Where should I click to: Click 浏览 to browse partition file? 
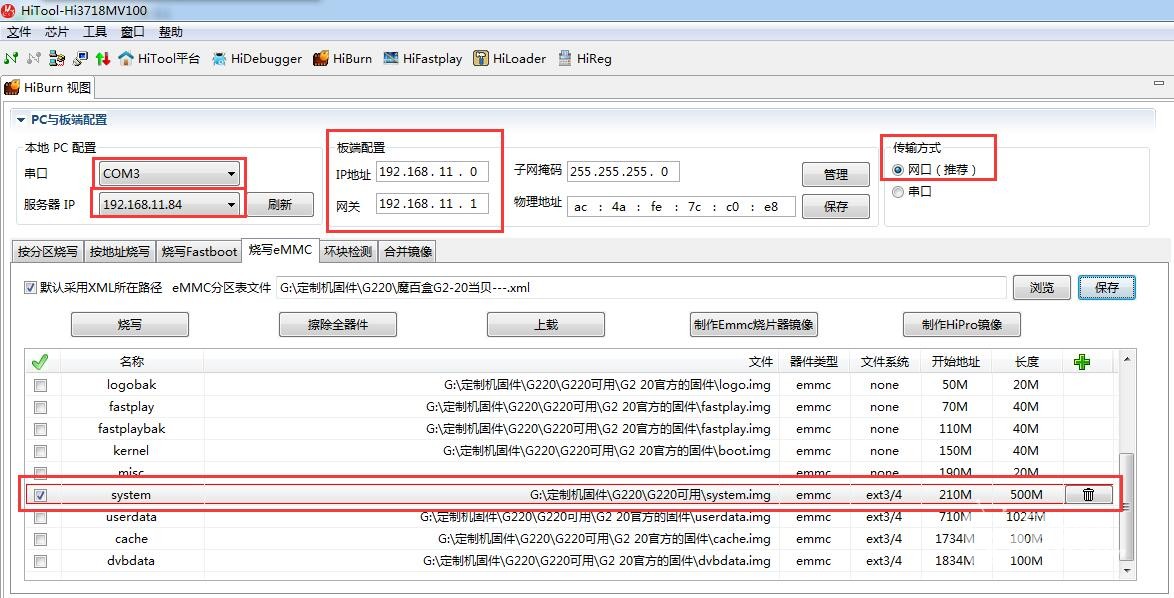[x=1041, y=287]
